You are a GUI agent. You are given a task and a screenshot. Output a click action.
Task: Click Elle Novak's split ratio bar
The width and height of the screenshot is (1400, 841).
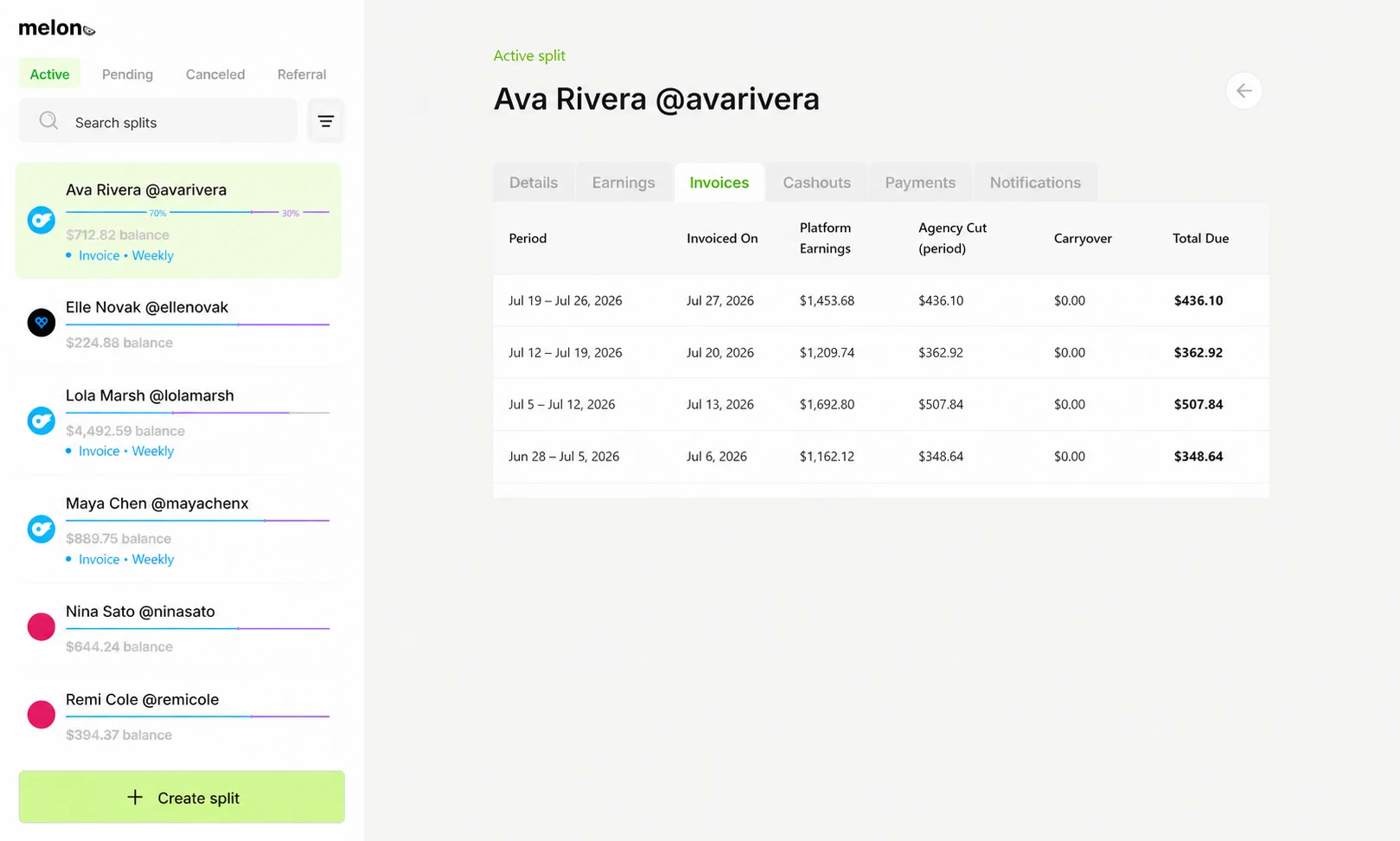pyautogui.click(x=197, y=324)
